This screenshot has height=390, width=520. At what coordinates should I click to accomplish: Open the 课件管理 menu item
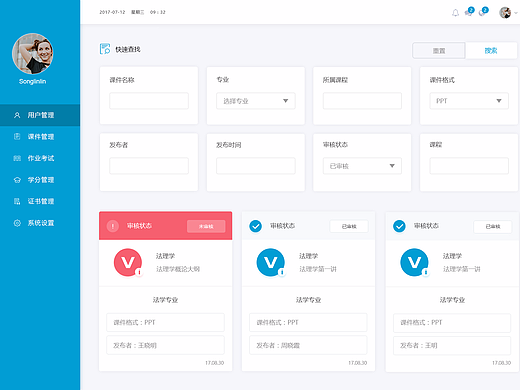tap(40, 137)
